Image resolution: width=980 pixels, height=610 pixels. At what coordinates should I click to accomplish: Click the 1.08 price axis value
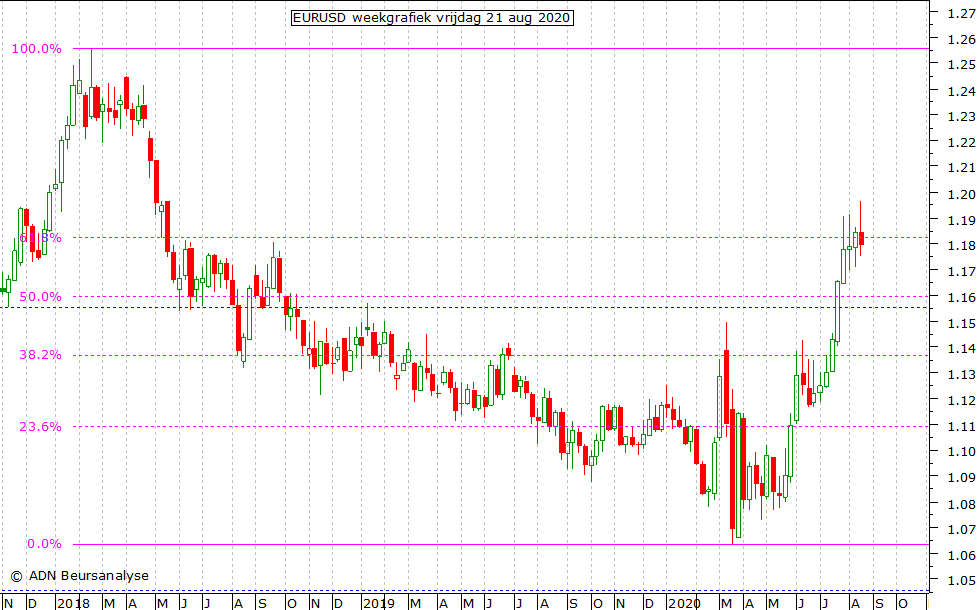click(x=961, y=504)
